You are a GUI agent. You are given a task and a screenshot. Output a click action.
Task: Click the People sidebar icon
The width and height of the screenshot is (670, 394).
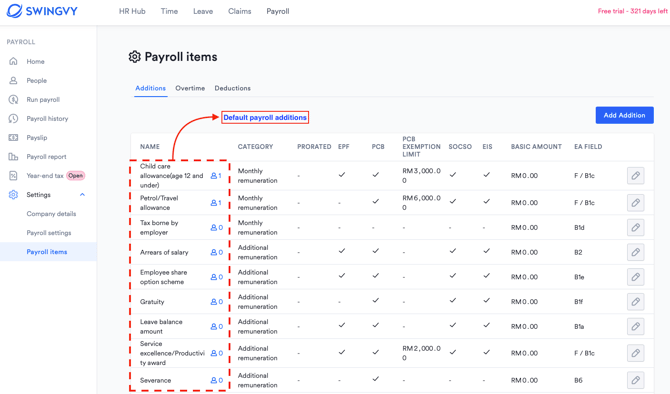(13, 80)
